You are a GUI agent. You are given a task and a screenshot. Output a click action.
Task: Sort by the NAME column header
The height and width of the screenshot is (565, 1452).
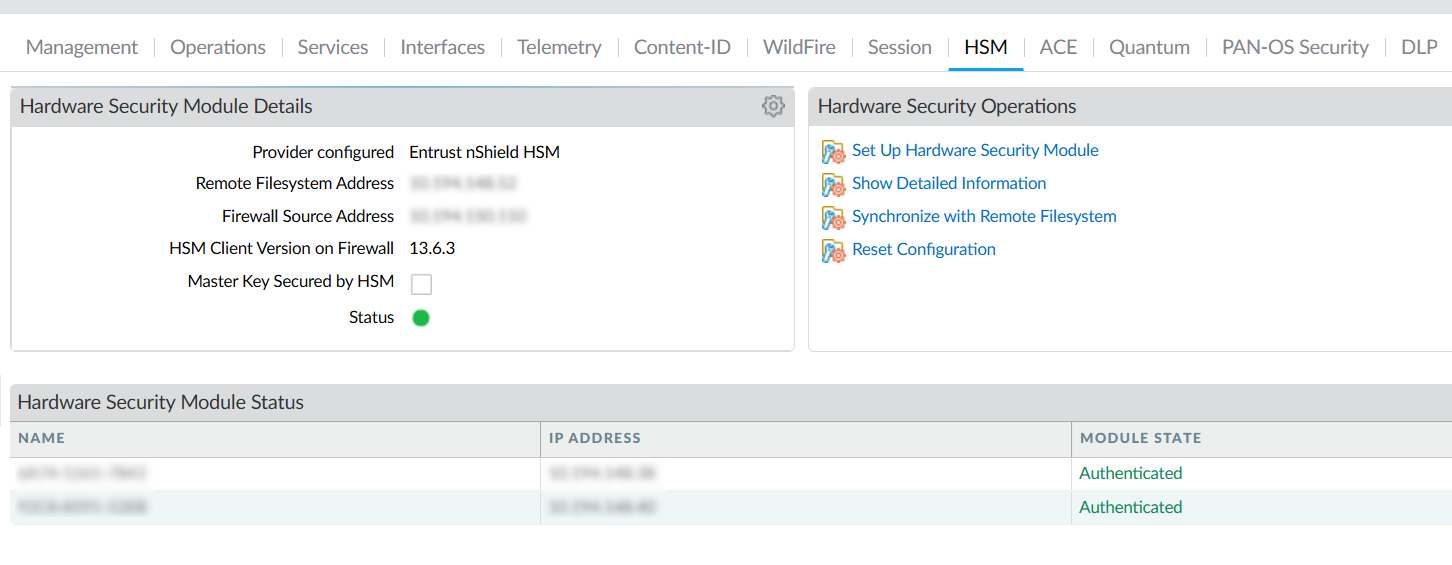tap(42, 438)
